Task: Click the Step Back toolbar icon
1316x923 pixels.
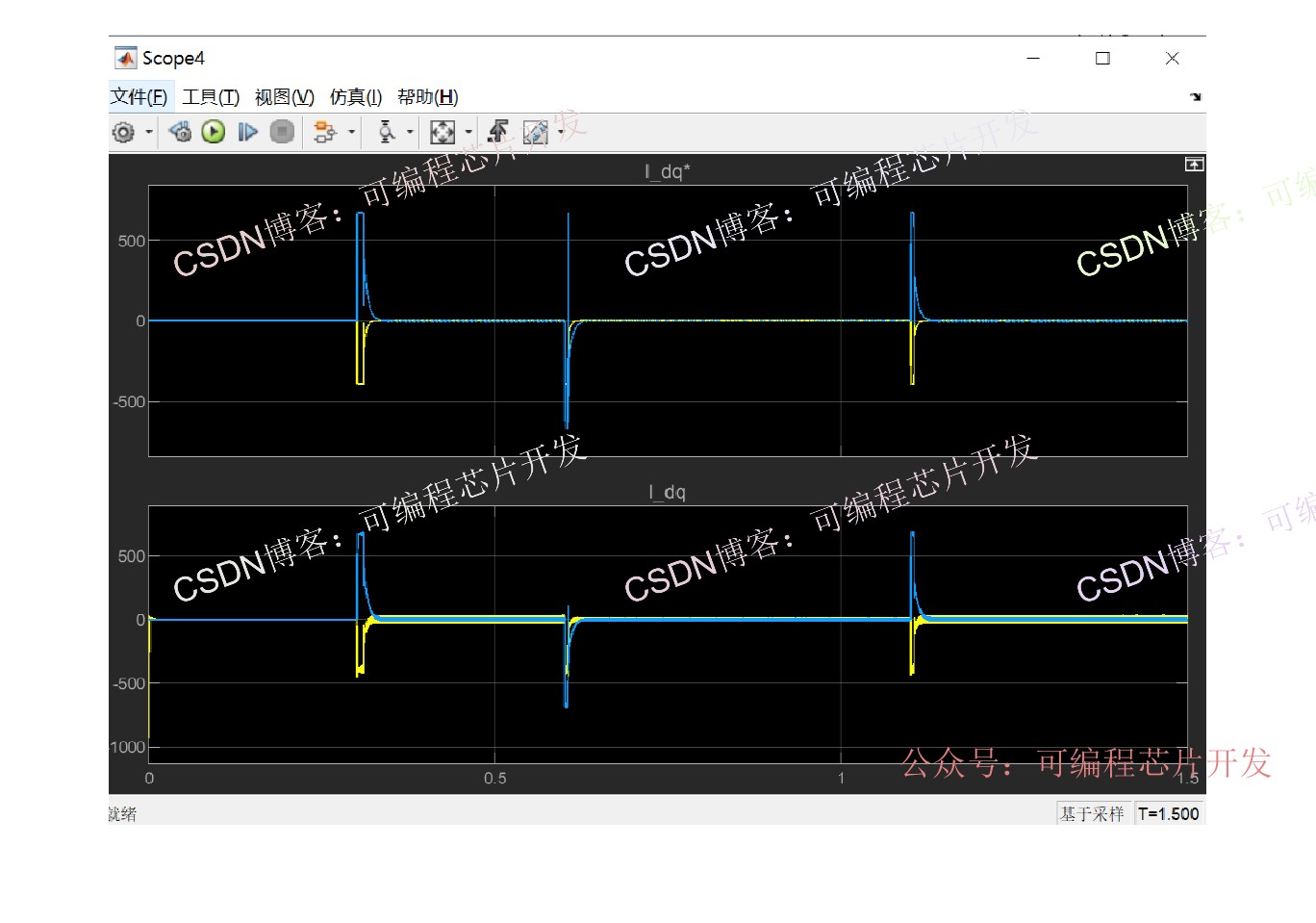Action: coord(180,132)
